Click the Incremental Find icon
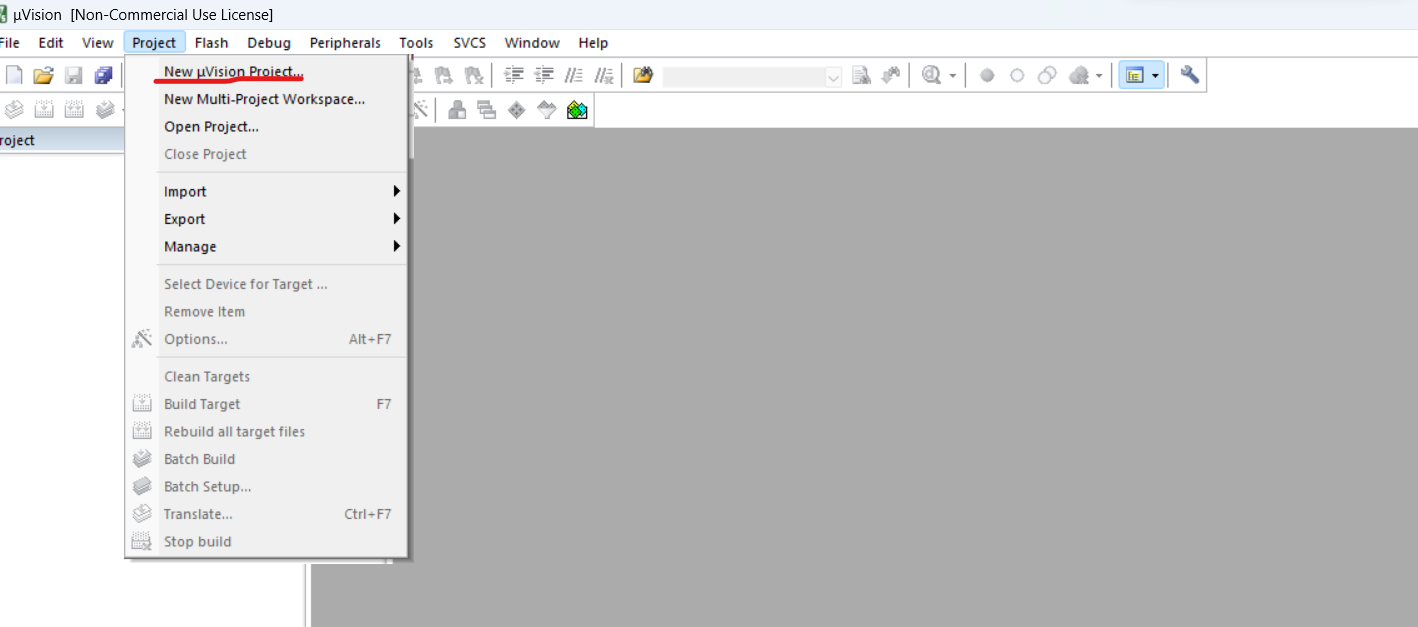The image size is (1418, 627). pyautogui.click(x=890, y=75)
